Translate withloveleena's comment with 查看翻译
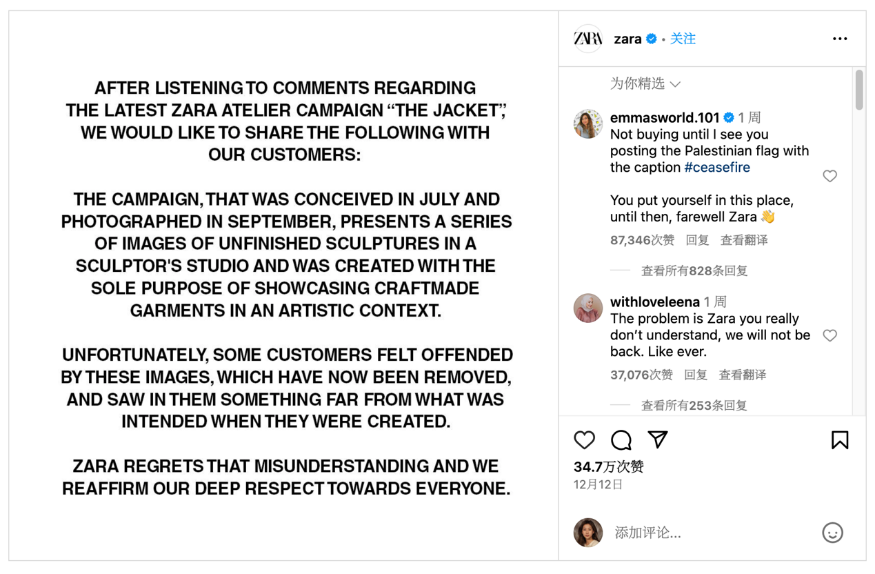This screenshot has width=875, height=574. click(x=742, y=375)
